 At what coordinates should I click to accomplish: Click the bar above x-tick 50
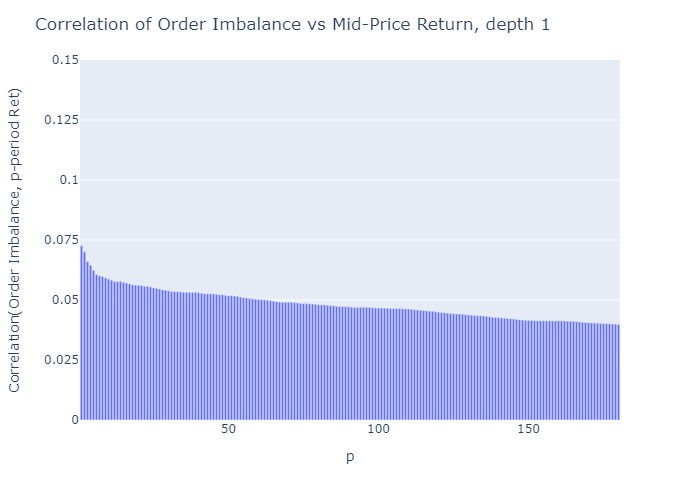click(229, 360)
